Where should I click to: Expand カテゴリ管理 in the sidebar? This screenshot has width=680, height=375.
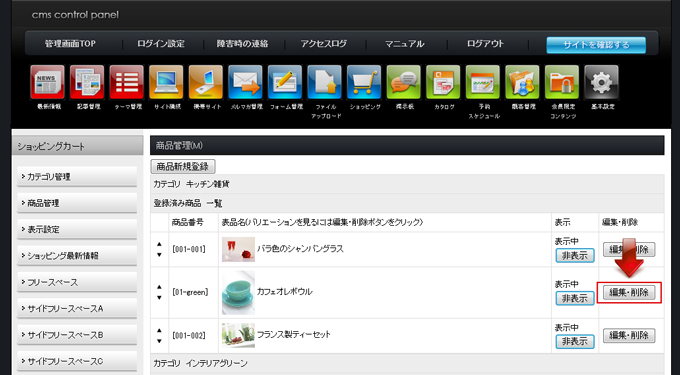tap(77, 177)
